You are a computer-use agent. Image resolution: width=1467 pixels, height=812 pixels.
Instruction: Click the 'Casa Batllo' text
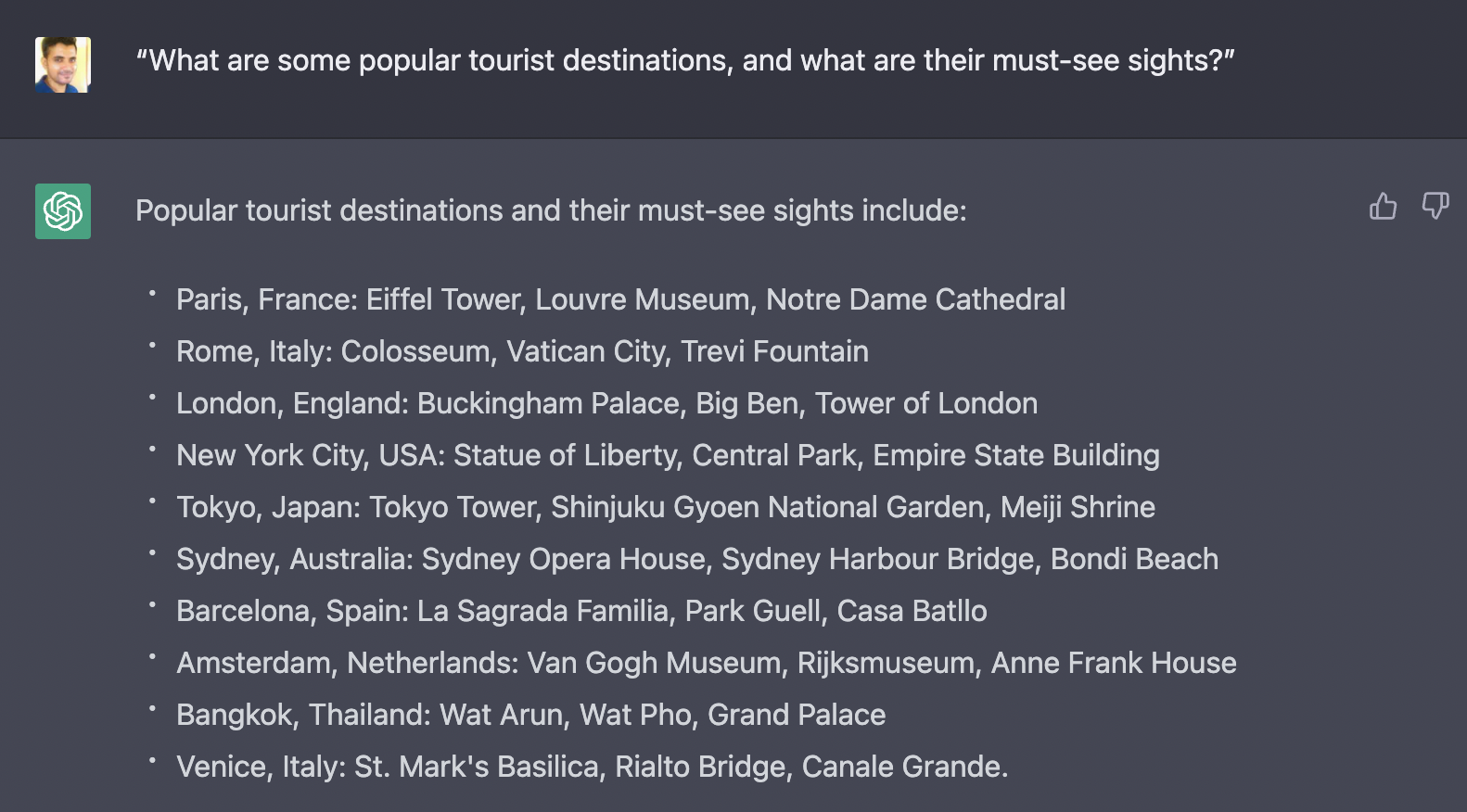coord(912,612)
